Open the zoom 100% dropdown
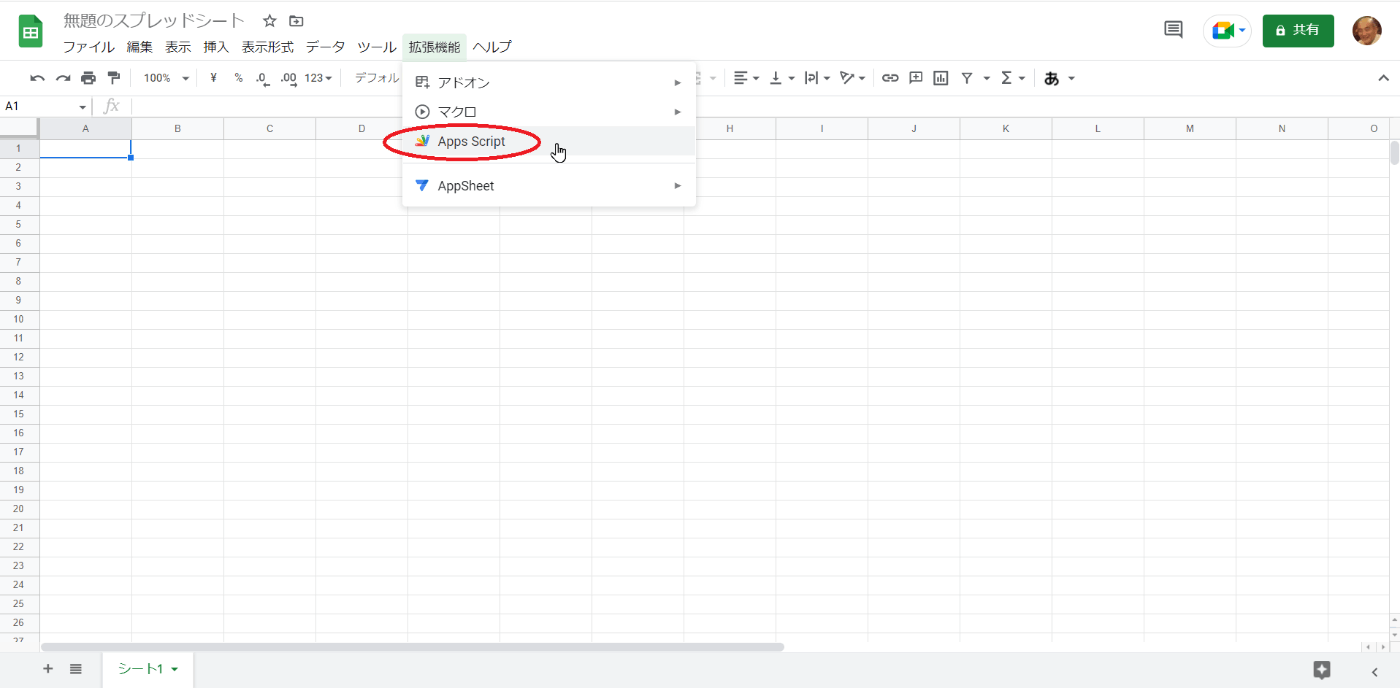The width and height of the screenshot is (1400, 688). point(166,78)
